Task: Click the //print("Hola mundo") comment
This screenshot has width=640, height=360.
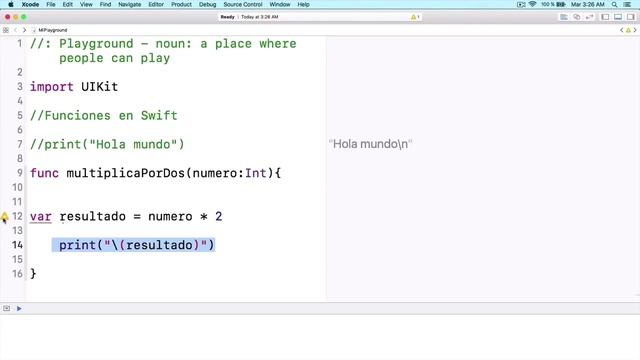Action: [x=107, y=144]
